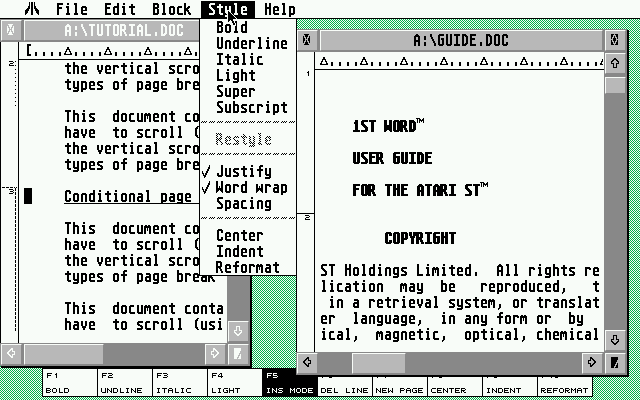Image resolution: width=640 pixels, height=400 pixels.
Task: Click up arrow in GUIDE.DOC scrollbar
Action: (x=615, y=63)
